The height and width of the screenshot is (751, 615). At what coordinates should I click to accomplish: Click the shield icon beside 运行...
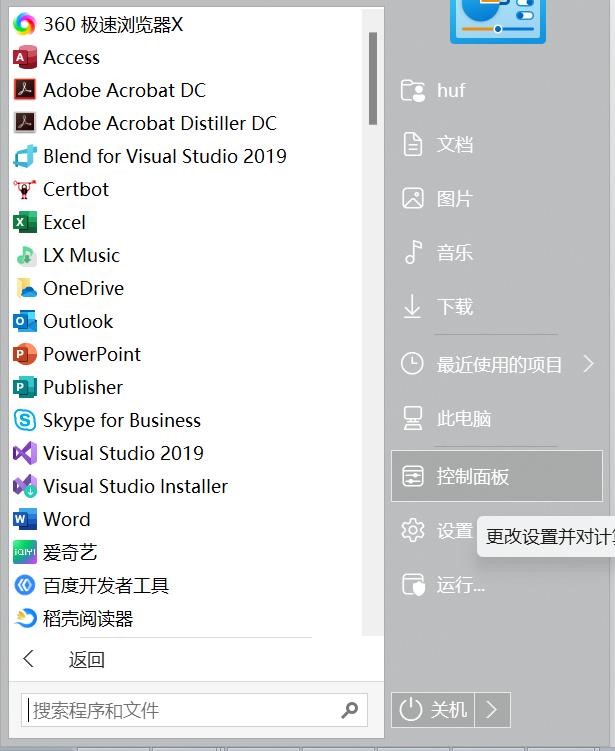point(413,585)
